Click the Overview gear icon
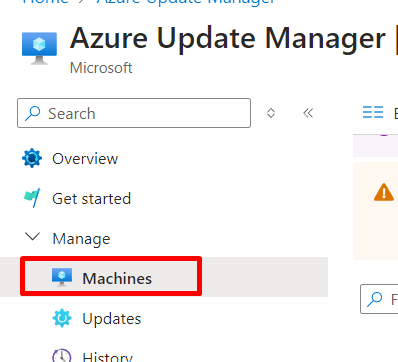The height and width of the screenshot is (362, 398). click(x=32, y=158)
